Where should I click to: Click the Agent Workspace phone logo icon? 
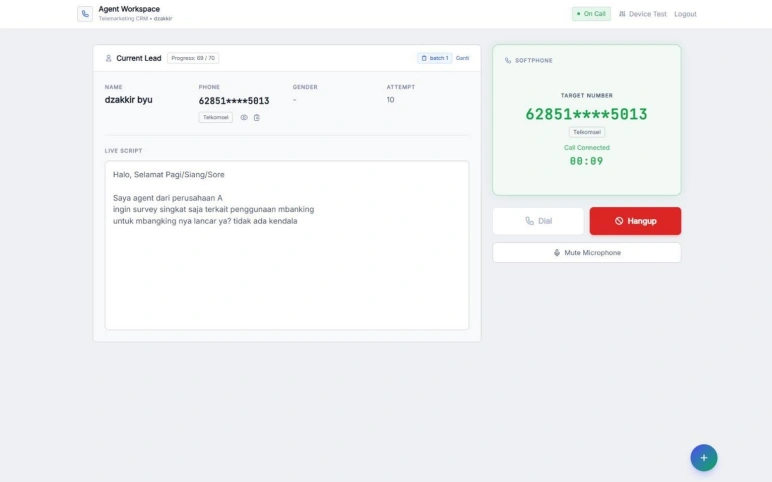[85, 14]
